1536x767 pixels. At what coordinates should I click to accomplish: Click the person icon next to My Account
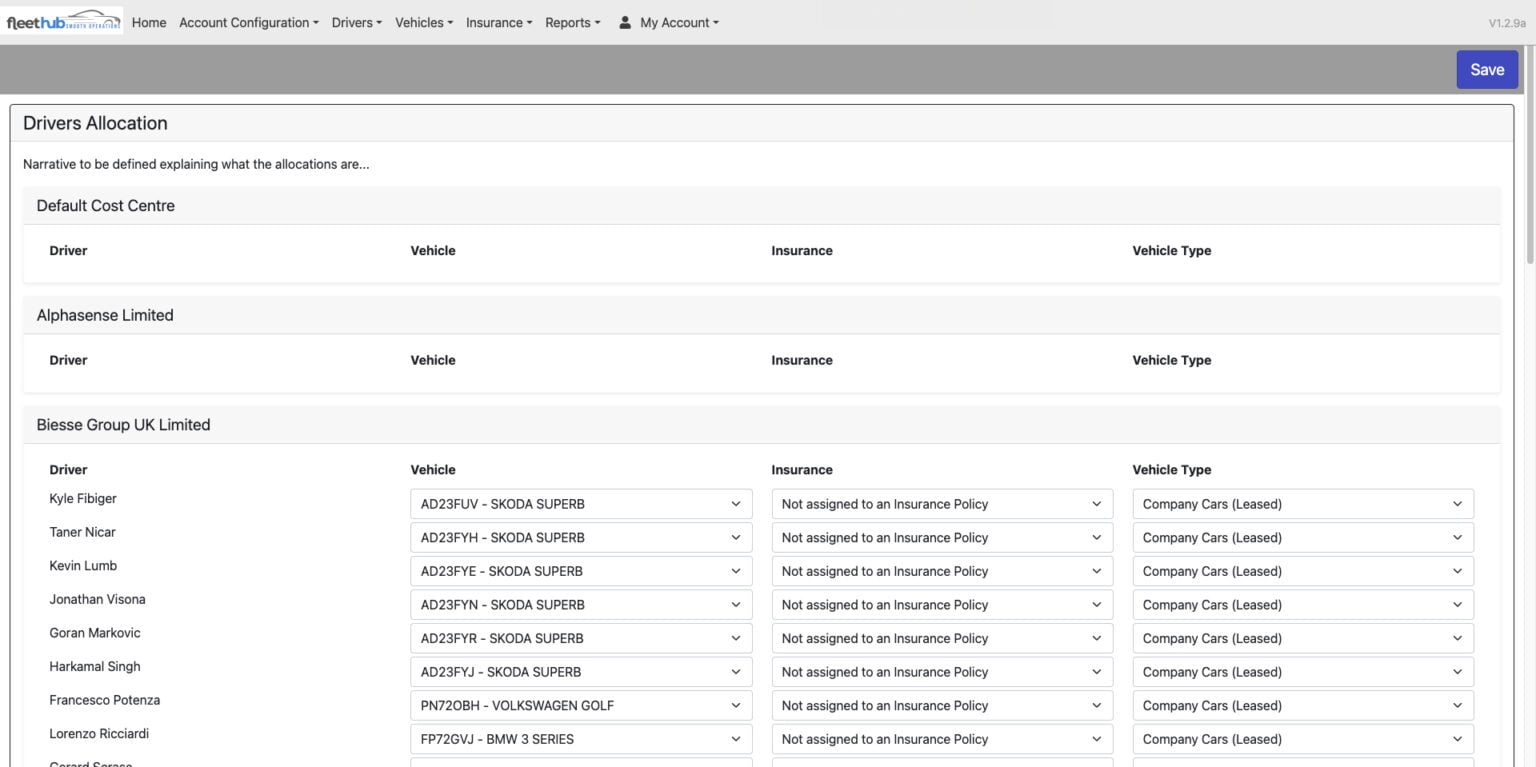[x=625, y=22]
